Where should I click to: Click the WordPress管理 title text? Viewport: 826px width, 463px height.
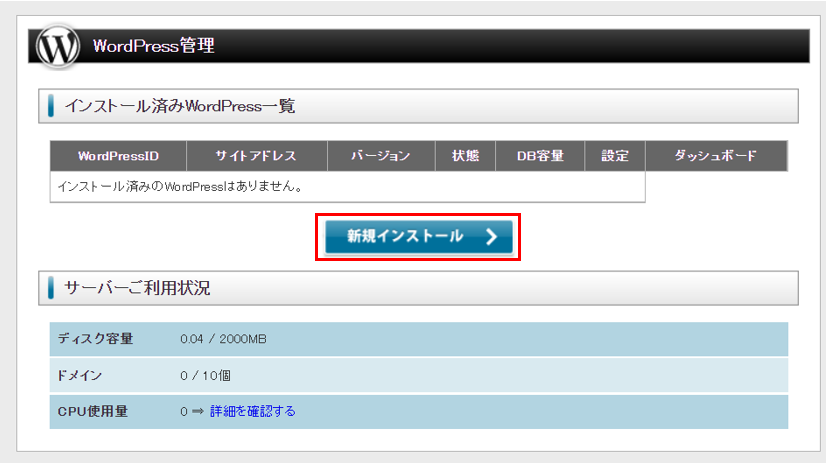(x=153, y=46)
